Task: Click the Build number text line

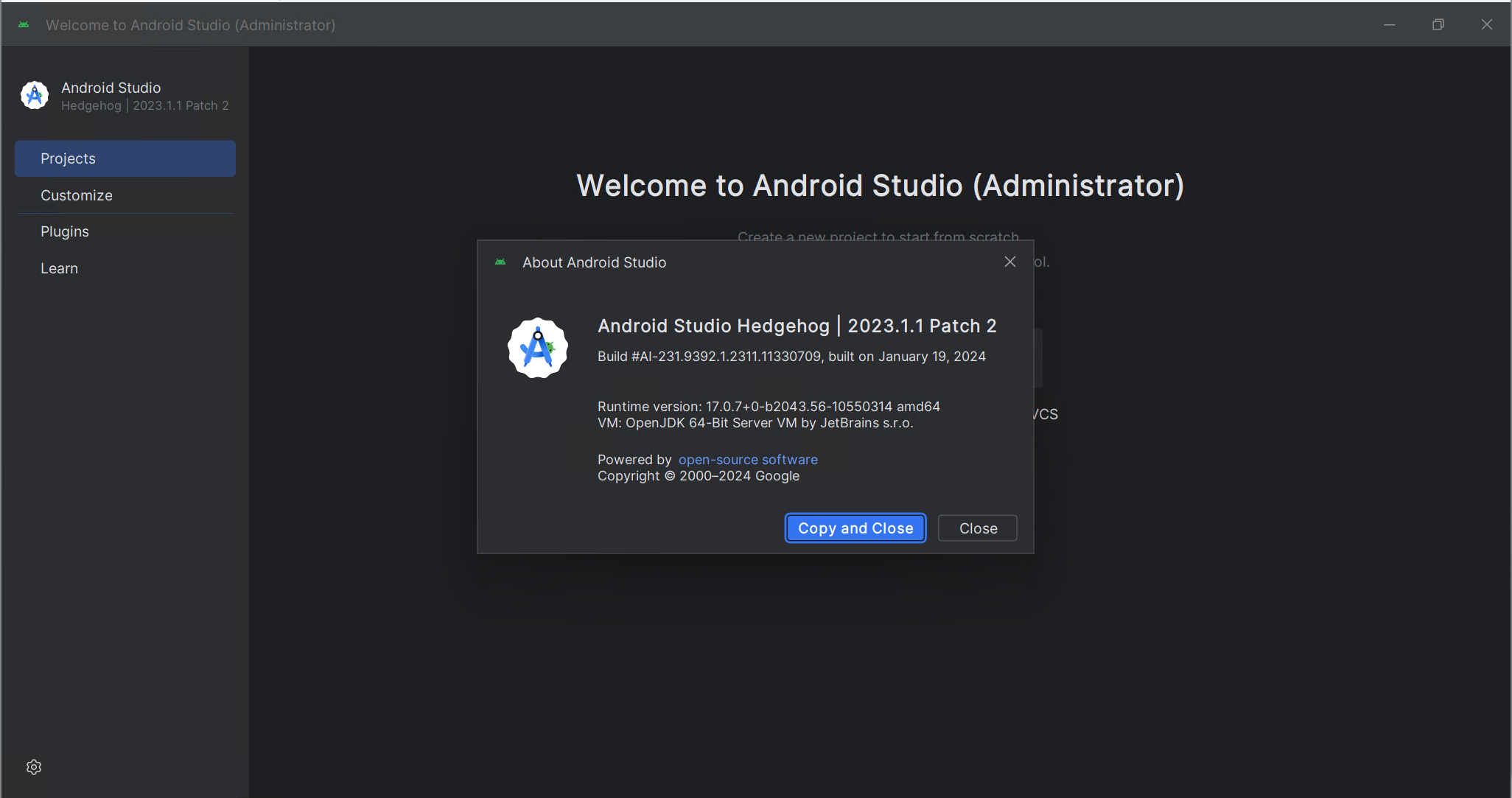Action: pyautogui.click(x=791, y=357)
